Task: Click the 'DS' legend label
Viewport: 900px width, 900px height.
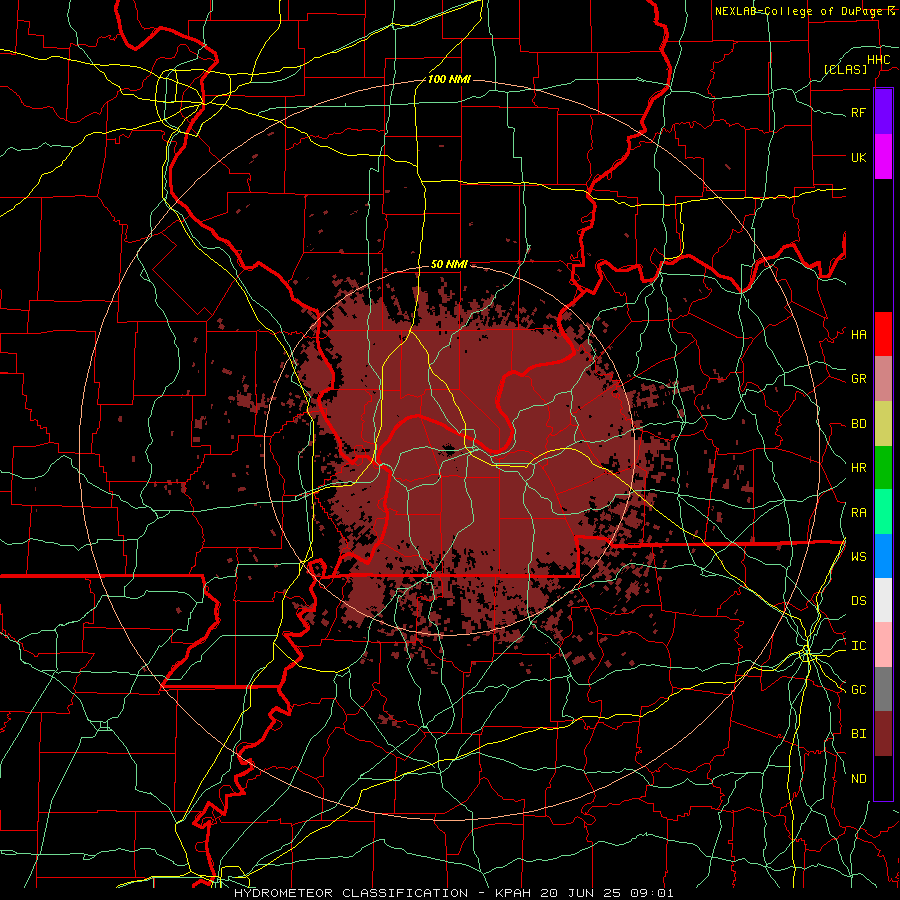Action: tap(858, 601)
